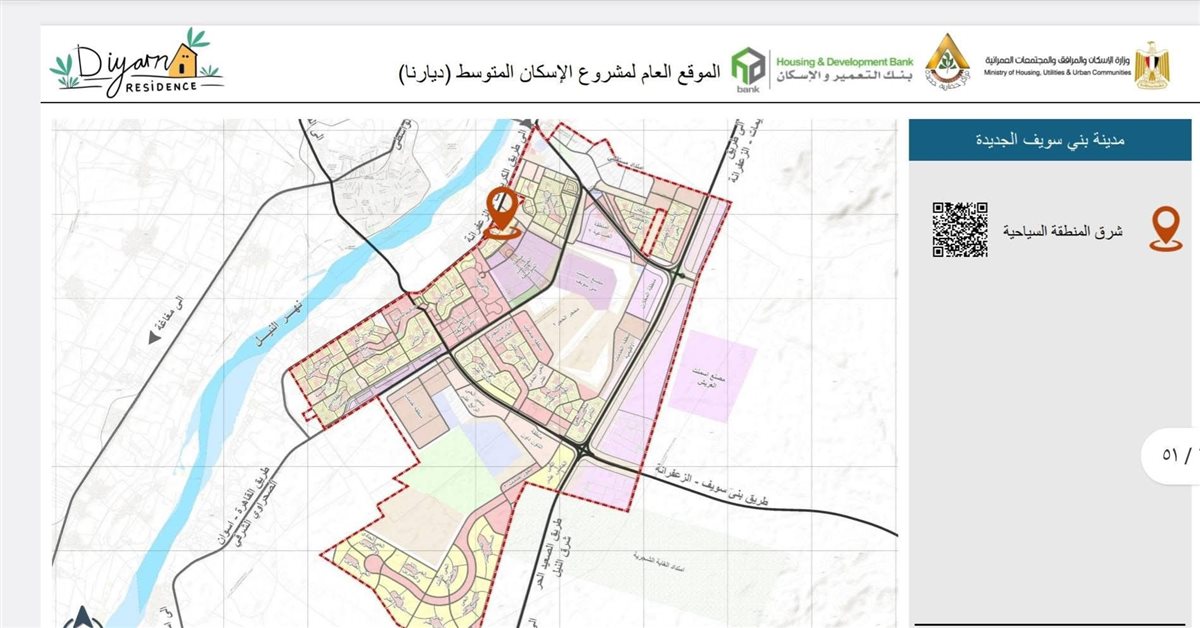Click the north compass arrow on the map
This screenshot has height=628, width=1200.
84,617
